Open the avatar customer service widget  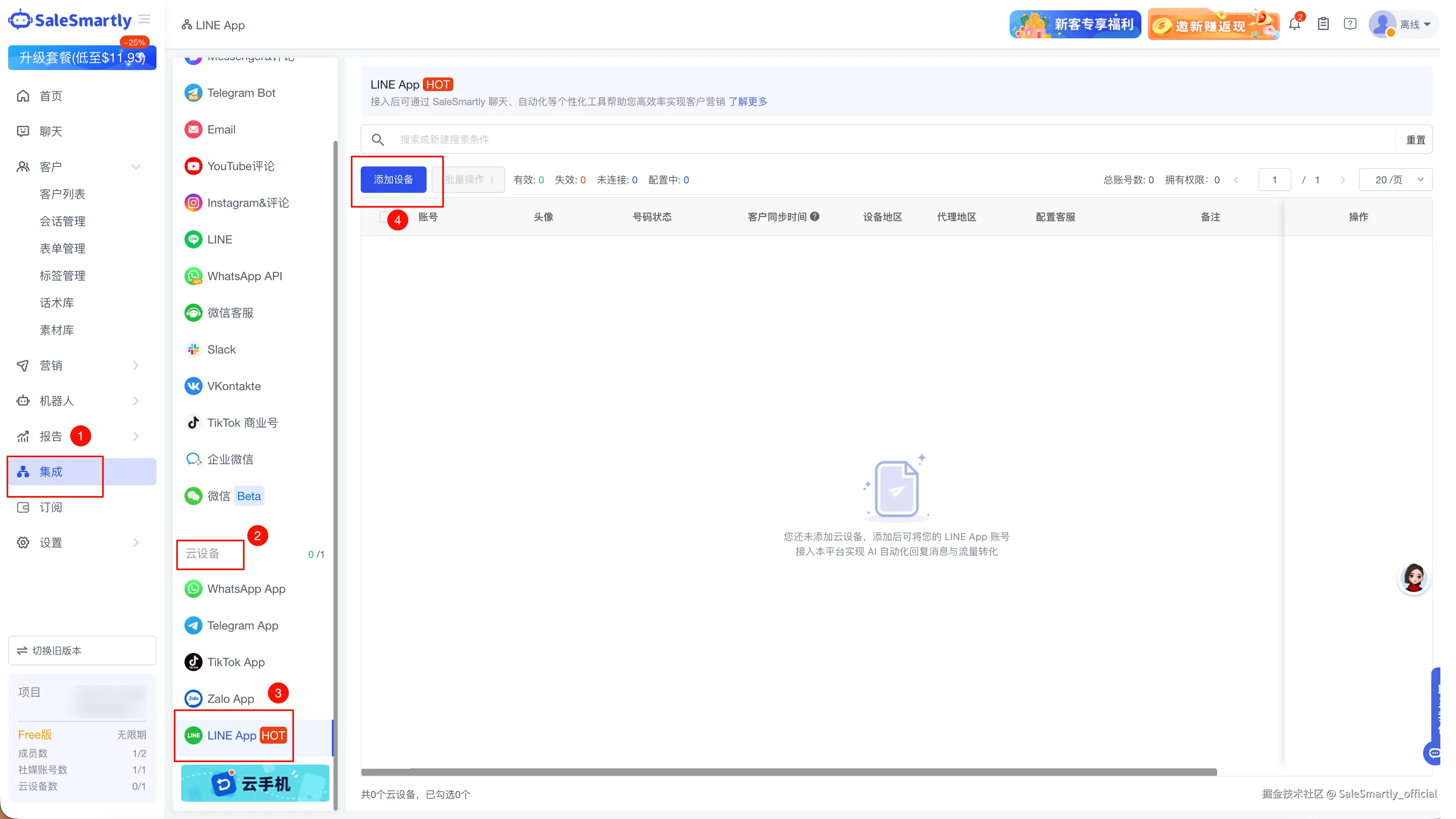coord(1413,578)
